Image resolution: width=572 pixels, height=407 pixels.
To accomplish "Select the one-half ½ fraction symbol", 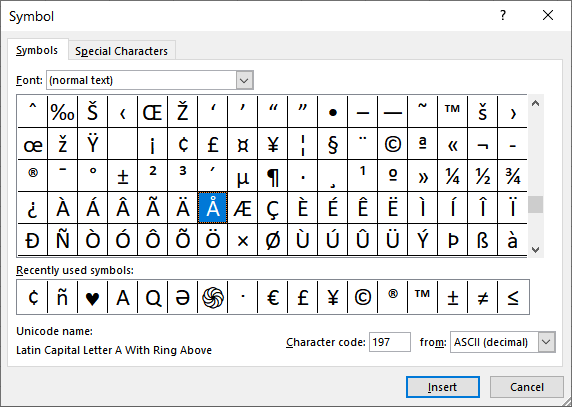I will click(482, 176).
